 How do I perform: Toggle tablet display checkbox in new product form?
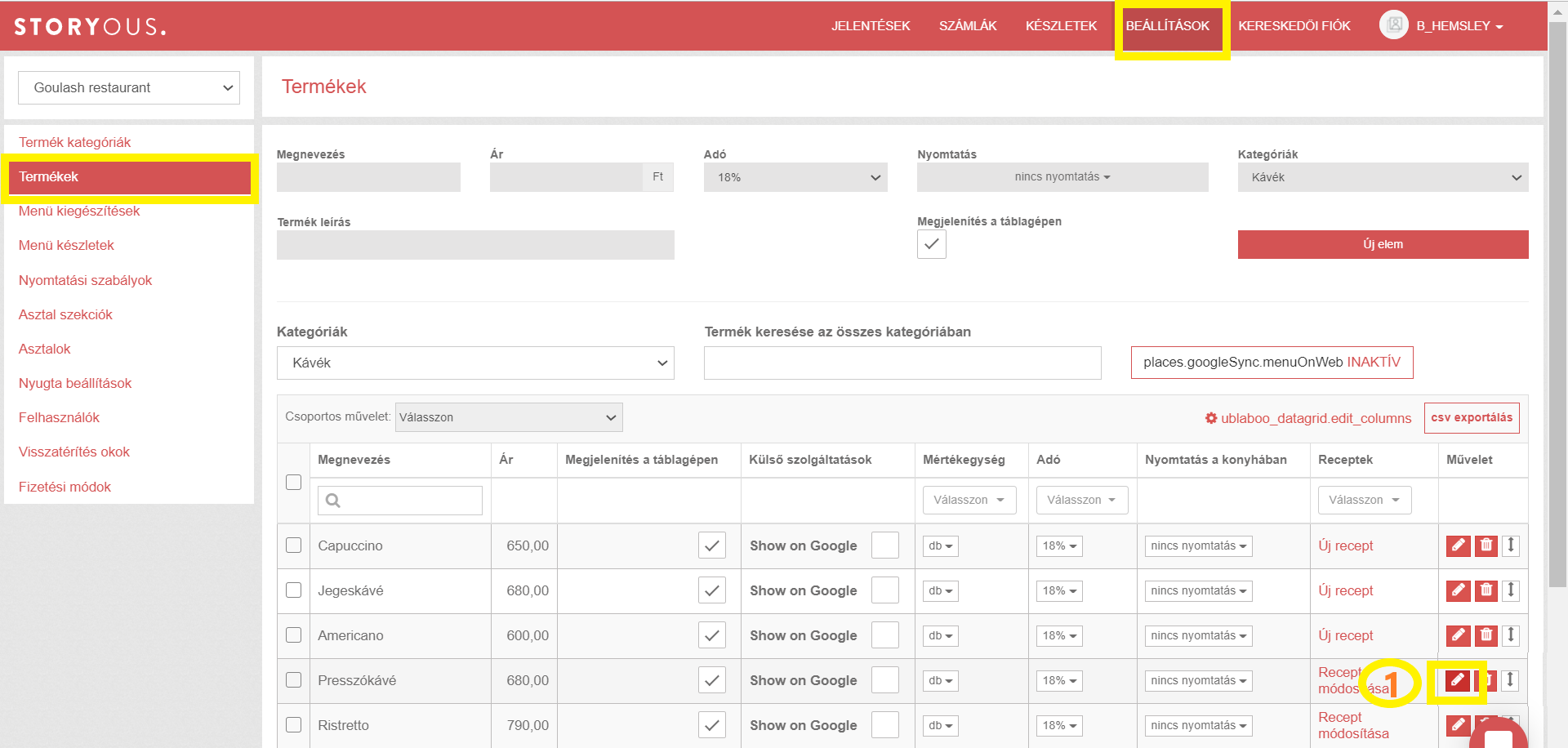click(932, 244)
